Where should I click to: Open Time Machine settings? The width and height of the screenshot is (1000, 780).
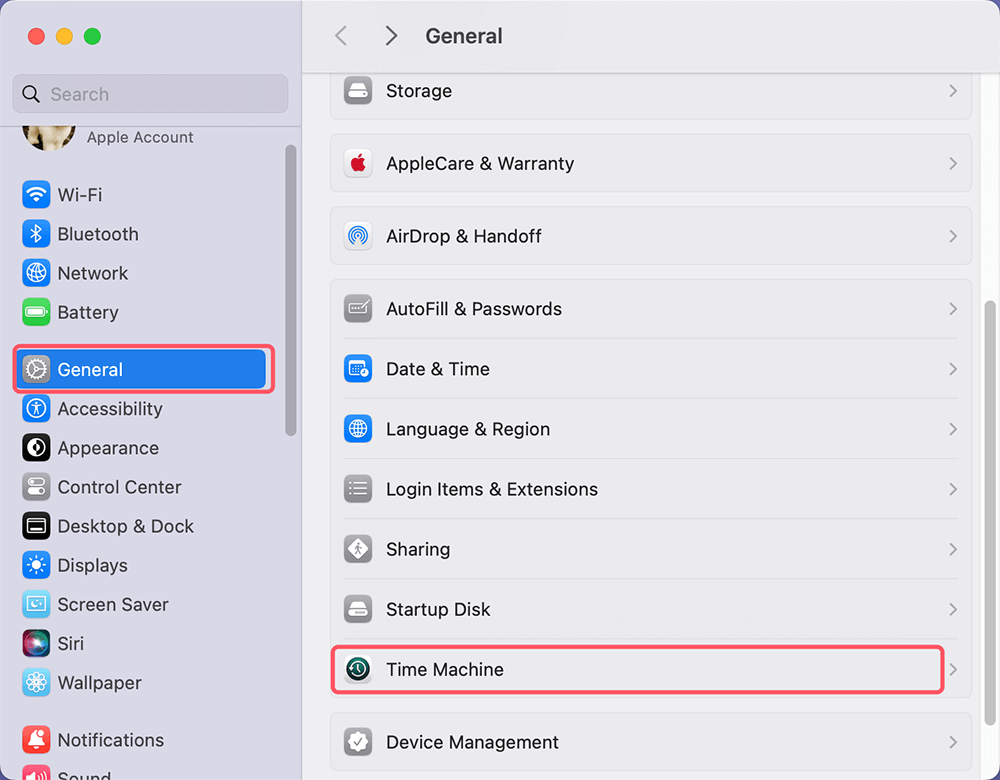pyautogui.click(x=637, y=670)
